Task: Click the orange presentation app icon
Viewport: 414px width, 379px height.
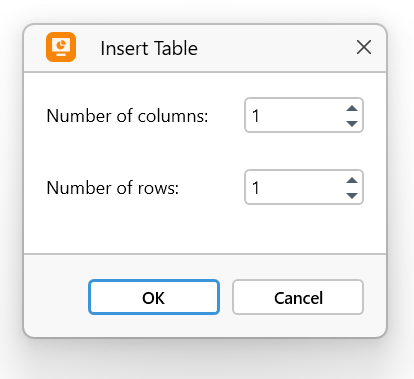Action: click(61, 47)
